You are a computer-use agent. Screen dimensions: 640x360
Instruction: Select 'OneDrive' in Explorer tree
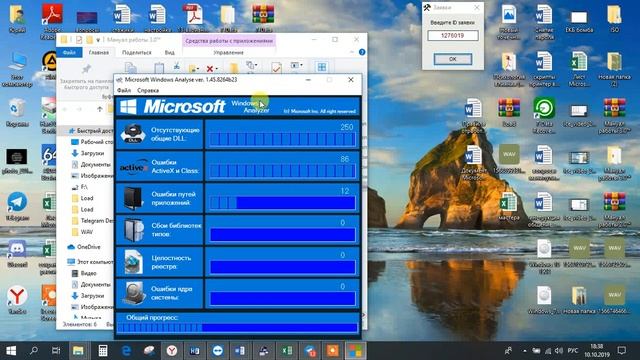pyautogui.click(x=84, y=247)
